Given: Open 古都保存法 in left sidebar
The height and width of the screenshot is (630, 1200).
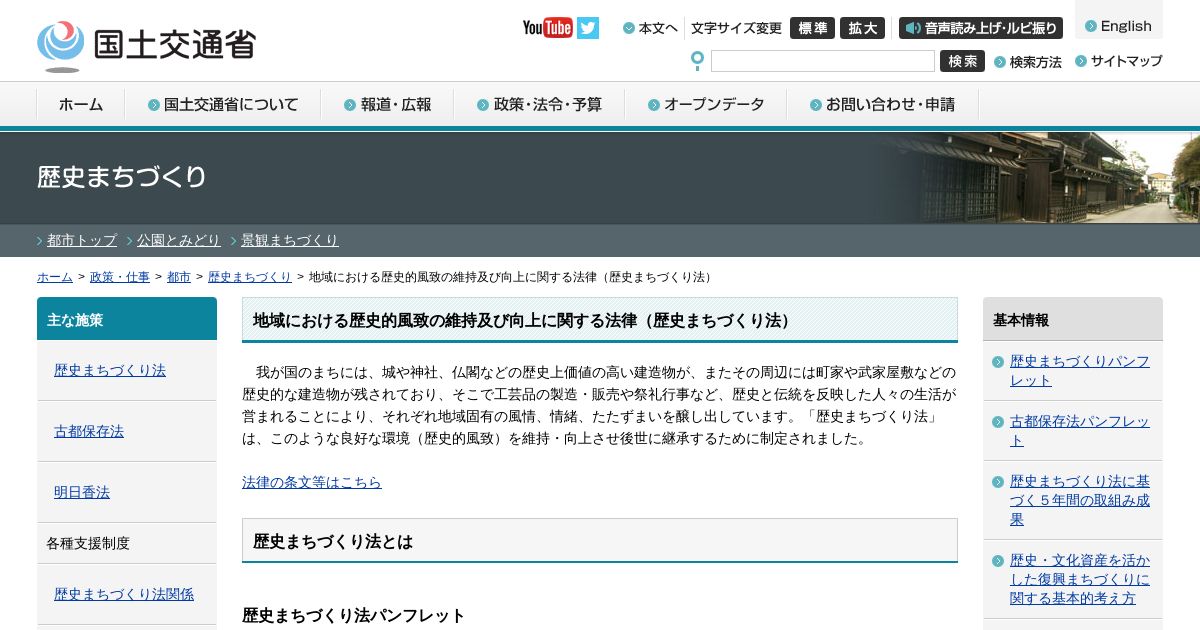Looking at the screenshot, I should point(89,431).
